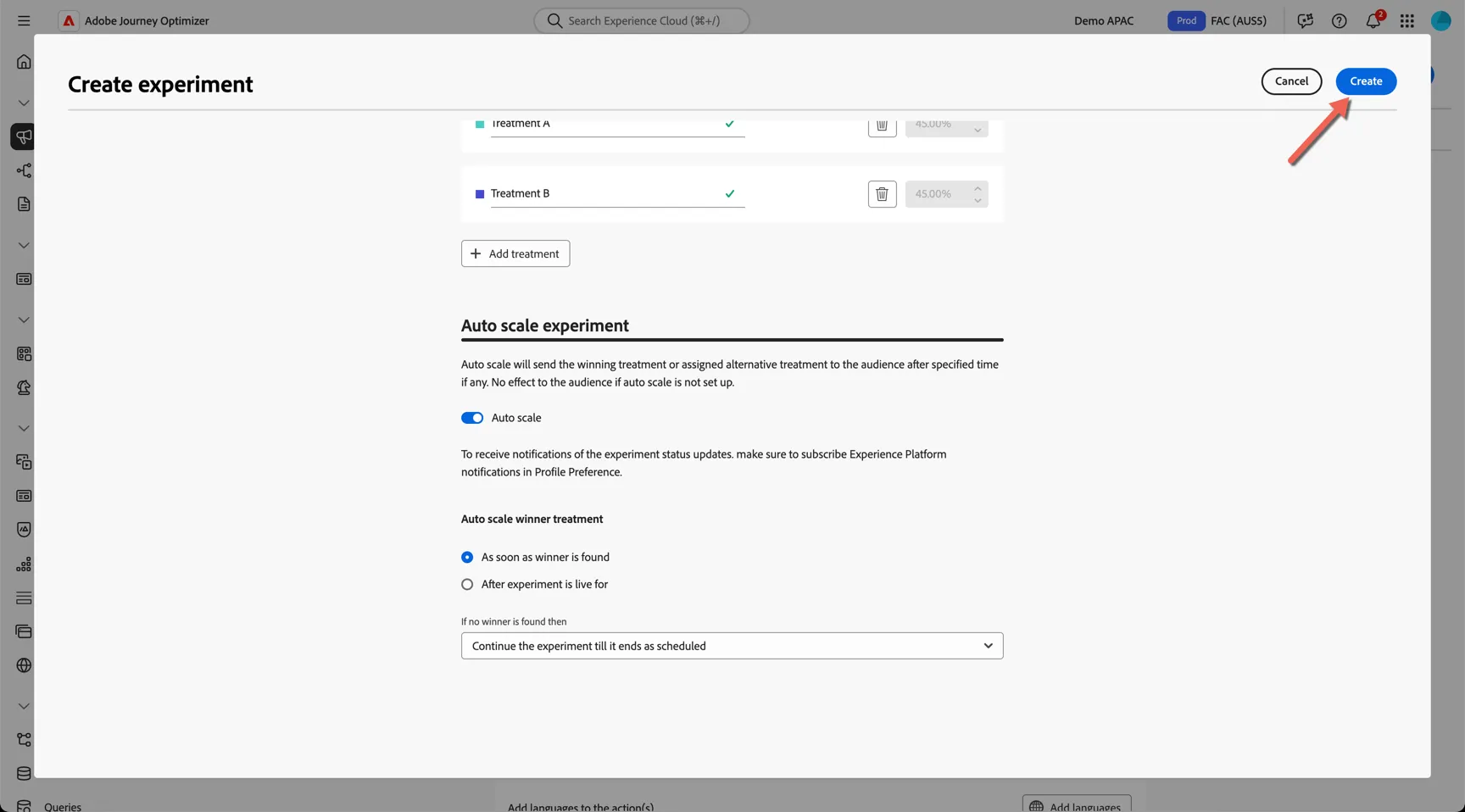Open the app switcher grid icon
1465x812 pixels.
1407,20
